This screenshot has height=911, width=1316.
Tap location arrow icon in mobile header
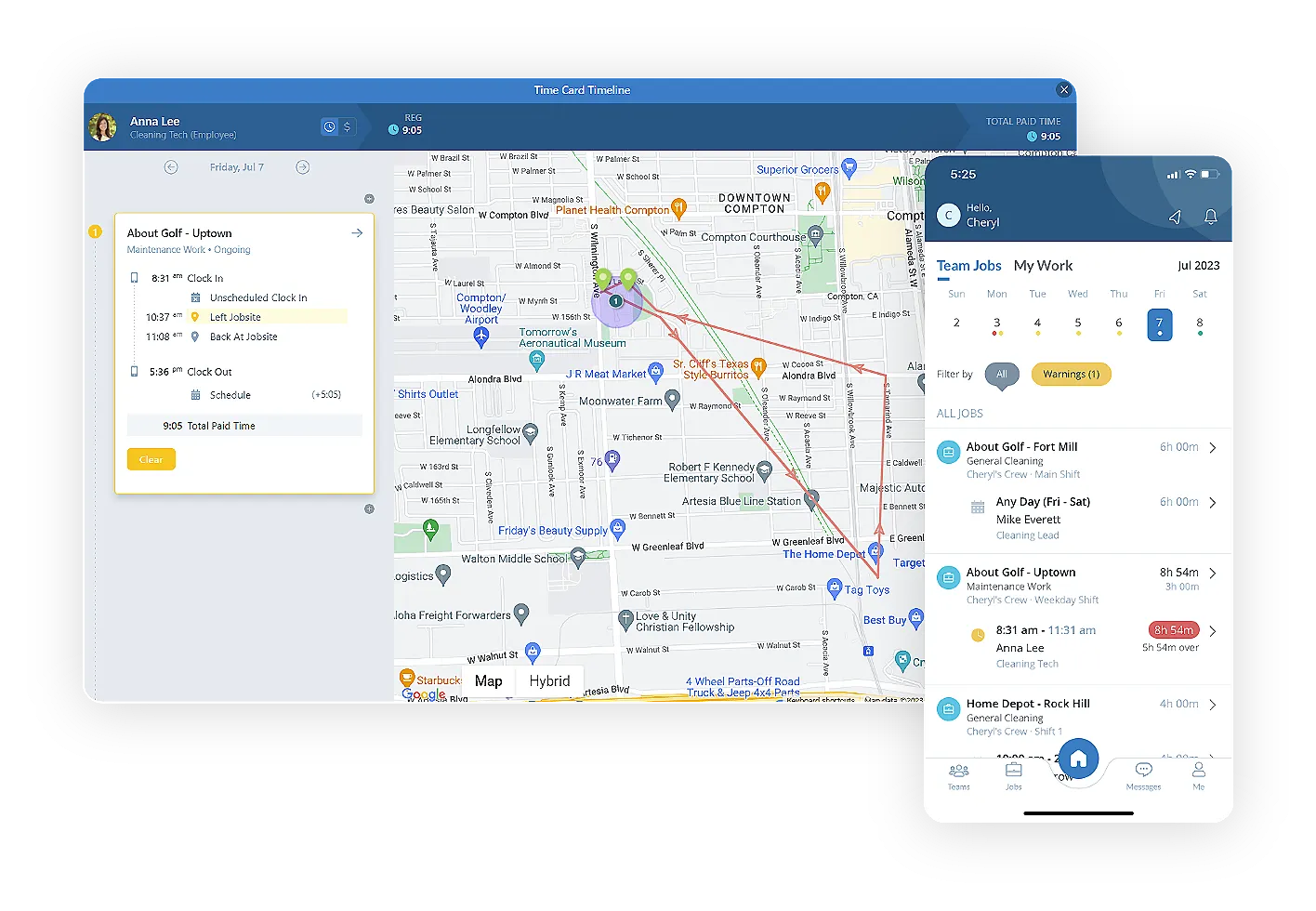click(1175, 217)
